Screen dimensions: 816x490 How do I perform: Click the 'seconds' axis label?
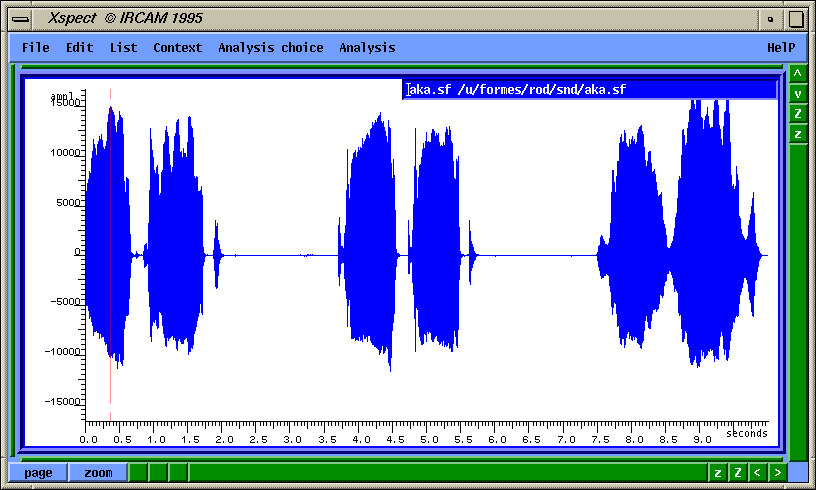point(747,433)
